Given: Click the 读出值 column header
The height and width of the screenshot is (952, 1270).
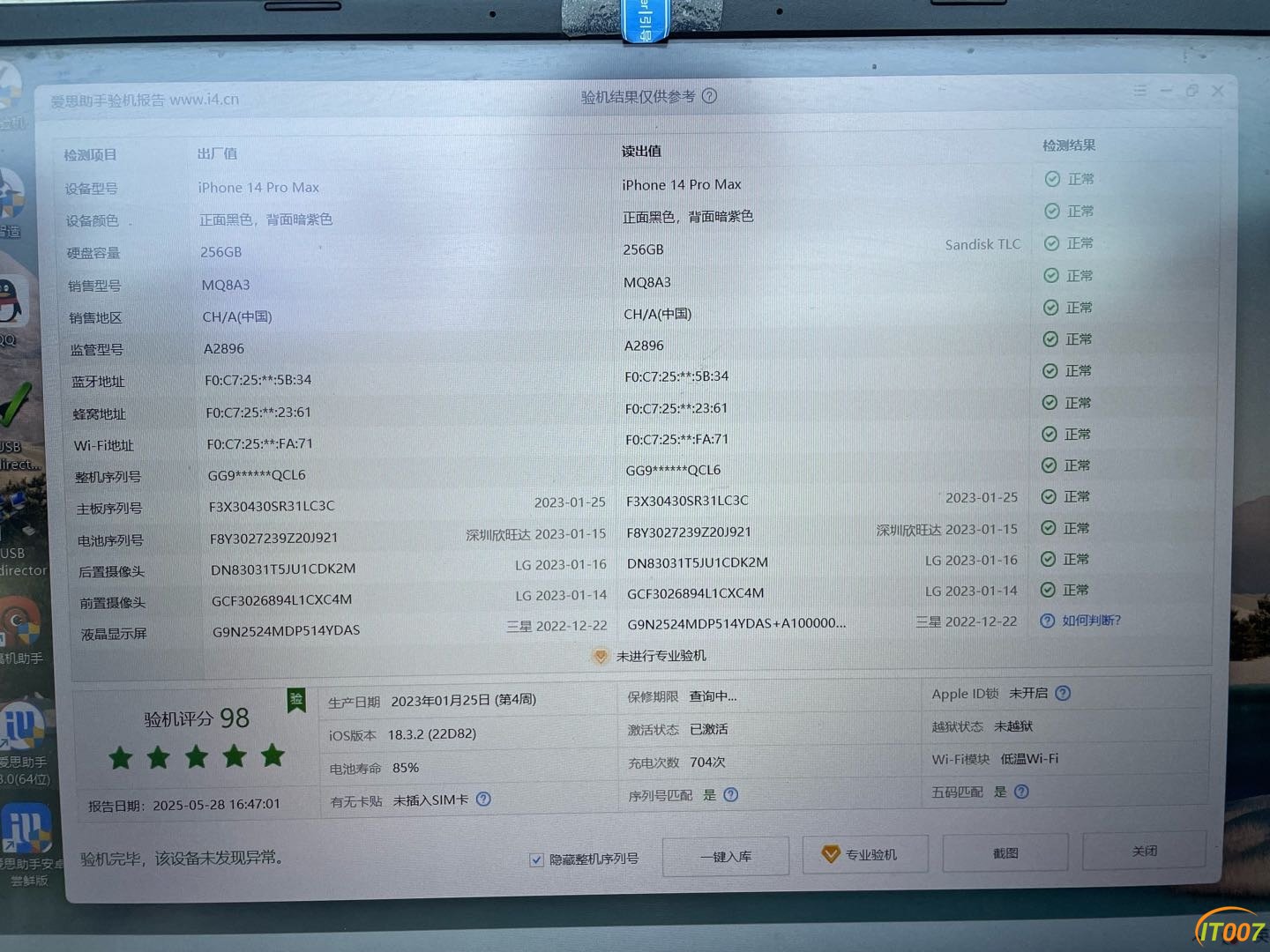Looking at the screenshot, I should (641, 151).
